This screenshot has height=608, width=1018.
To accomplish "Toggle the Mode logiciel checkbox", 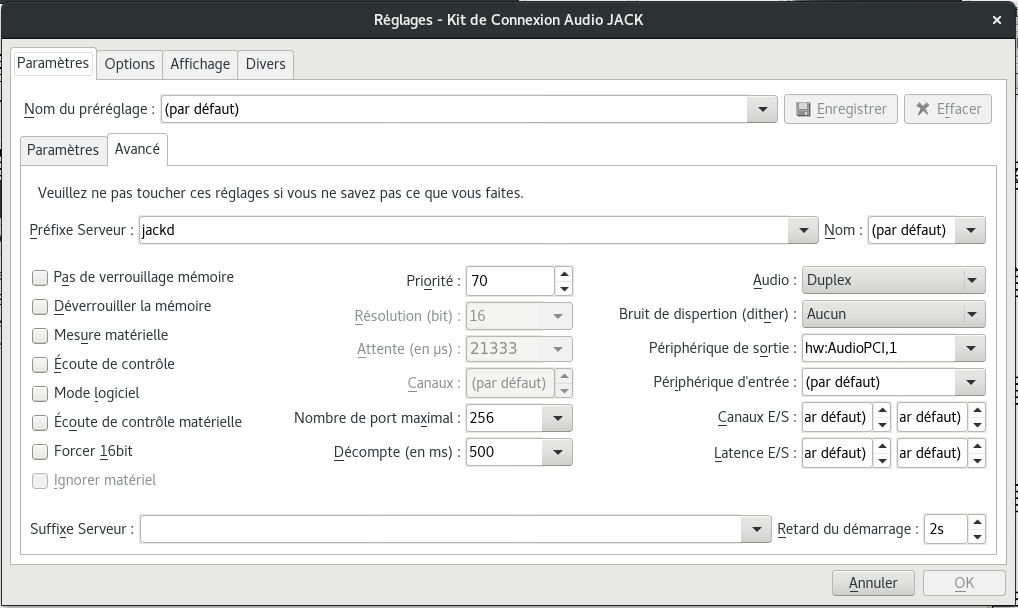I will point(40,393).
